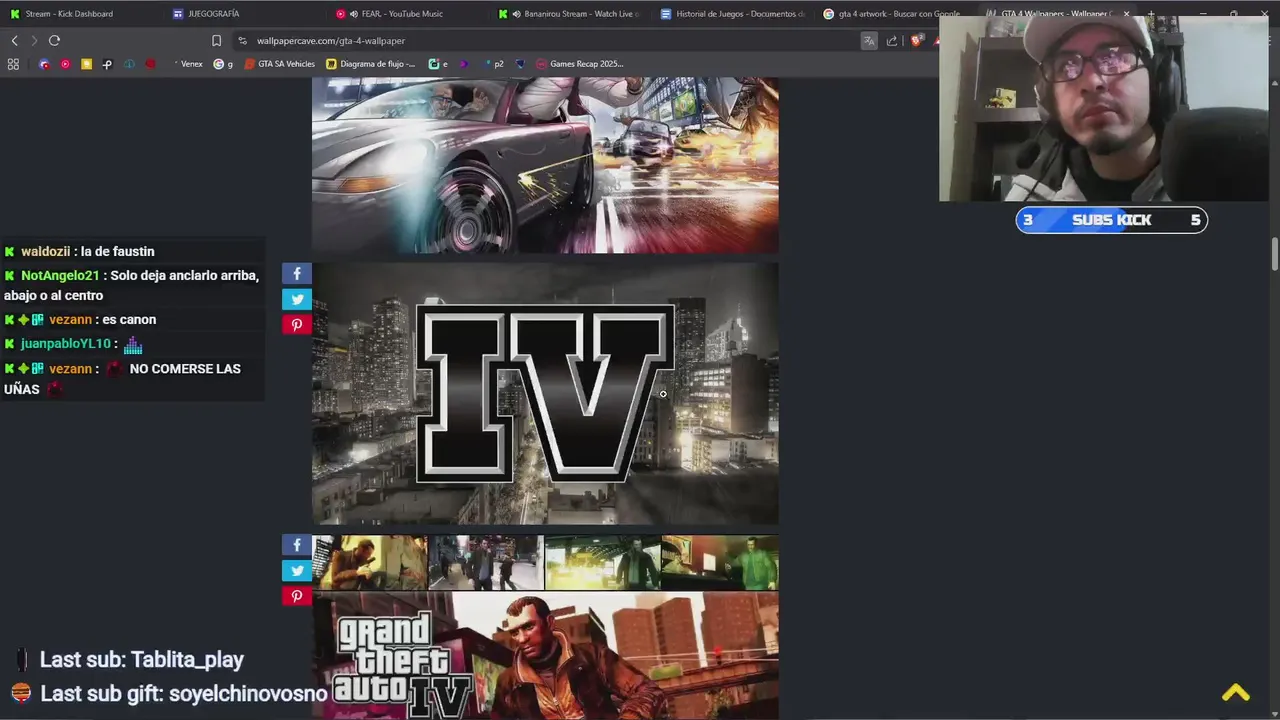Share the IV wallpaper on Facebook
Screen dimensions: 1280x720
[297, 274]
